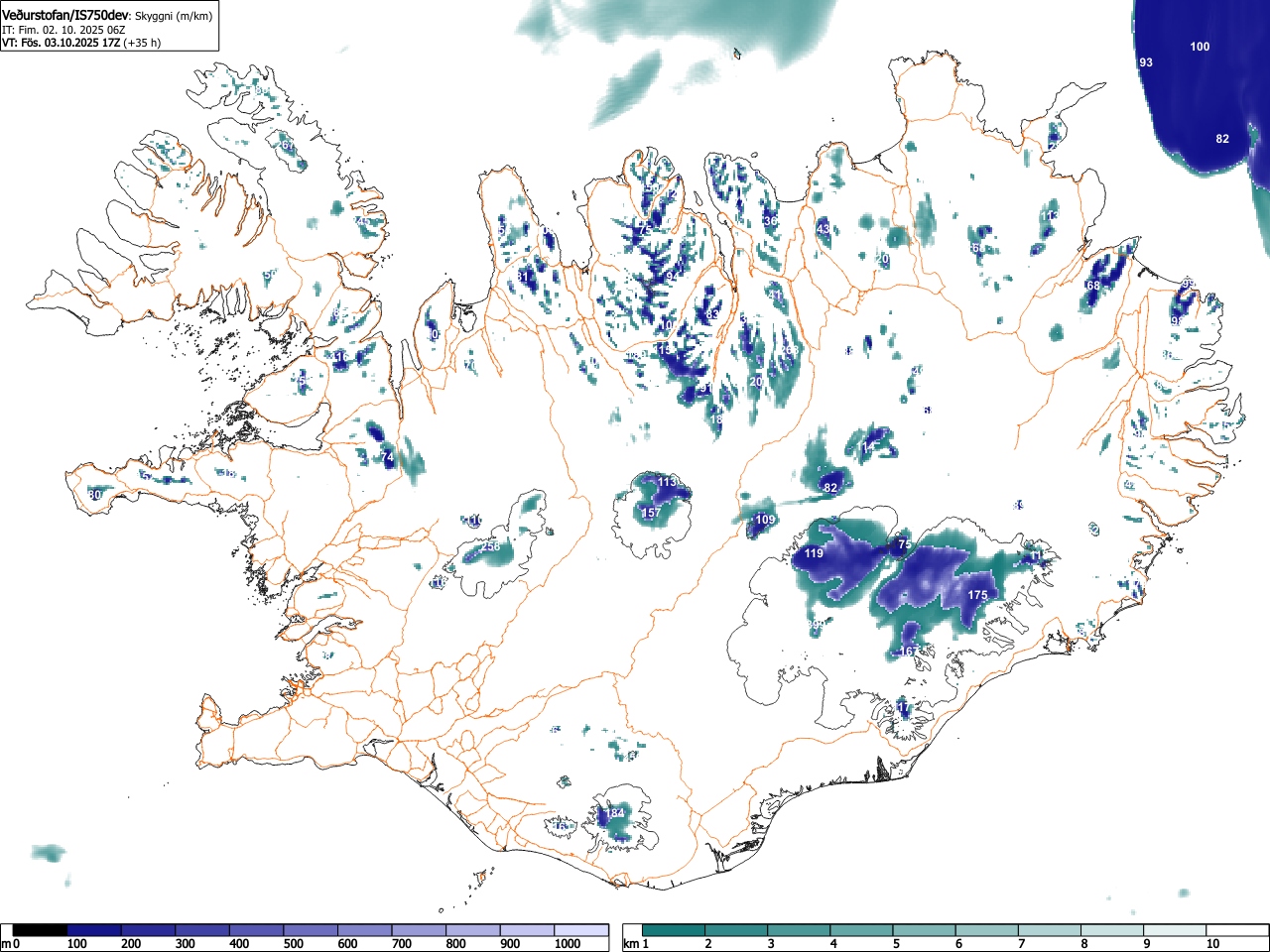Click the 9 tick label on kilometre legend

click(1146, 944)
